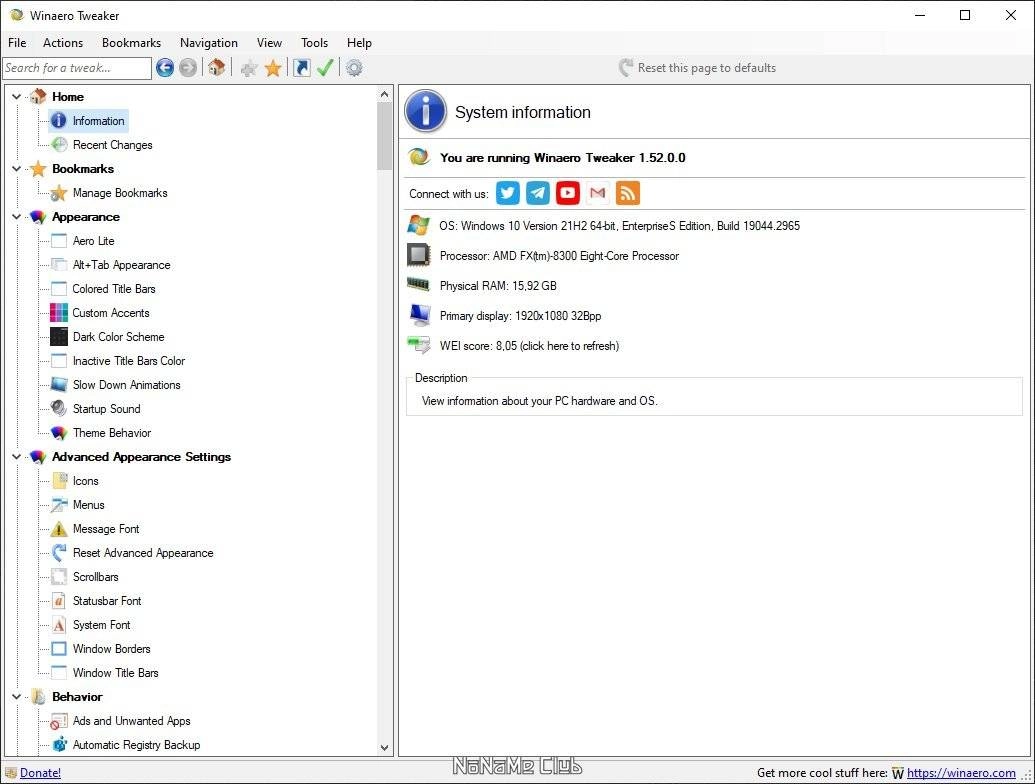Image resolution: width=1035 pixels, height=784 pixels.
Task: Collapse the Home tree node
Action: point(17,96)
